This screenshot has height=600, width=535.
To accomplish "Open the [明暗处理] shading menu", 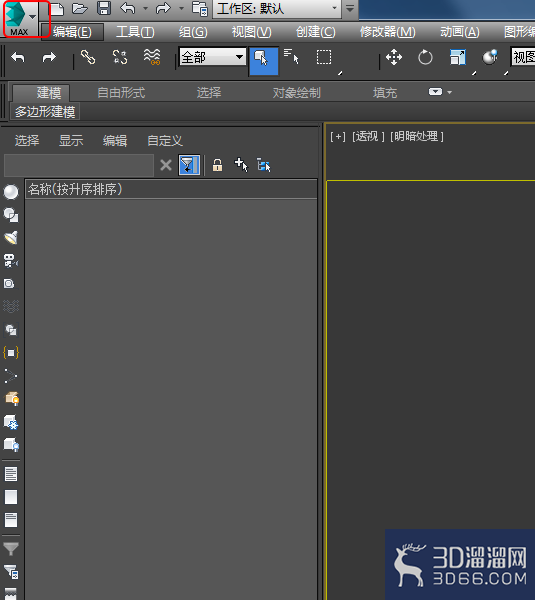I will 417,137.
